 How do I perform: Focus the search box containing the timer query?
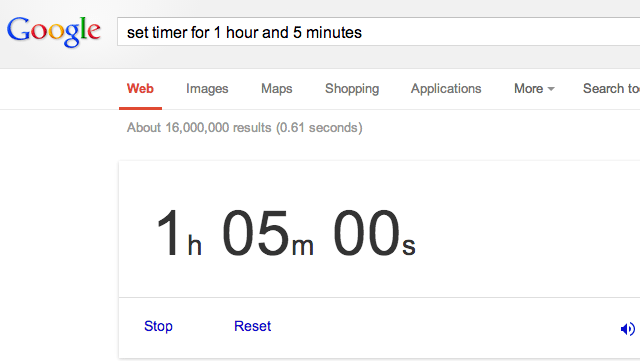click(378, 32)
